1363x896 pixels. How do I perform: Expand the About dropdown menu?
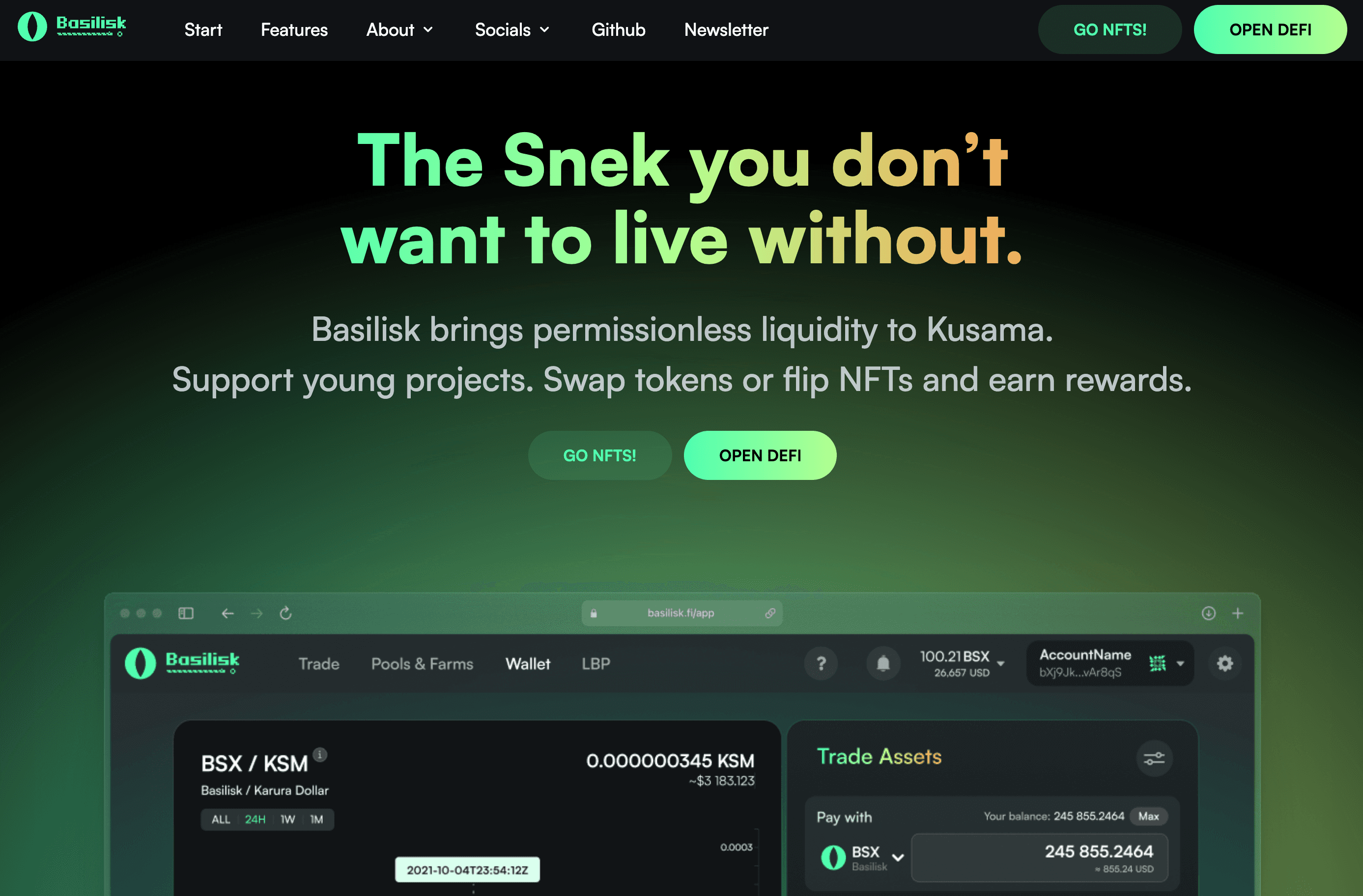(400, 30)
